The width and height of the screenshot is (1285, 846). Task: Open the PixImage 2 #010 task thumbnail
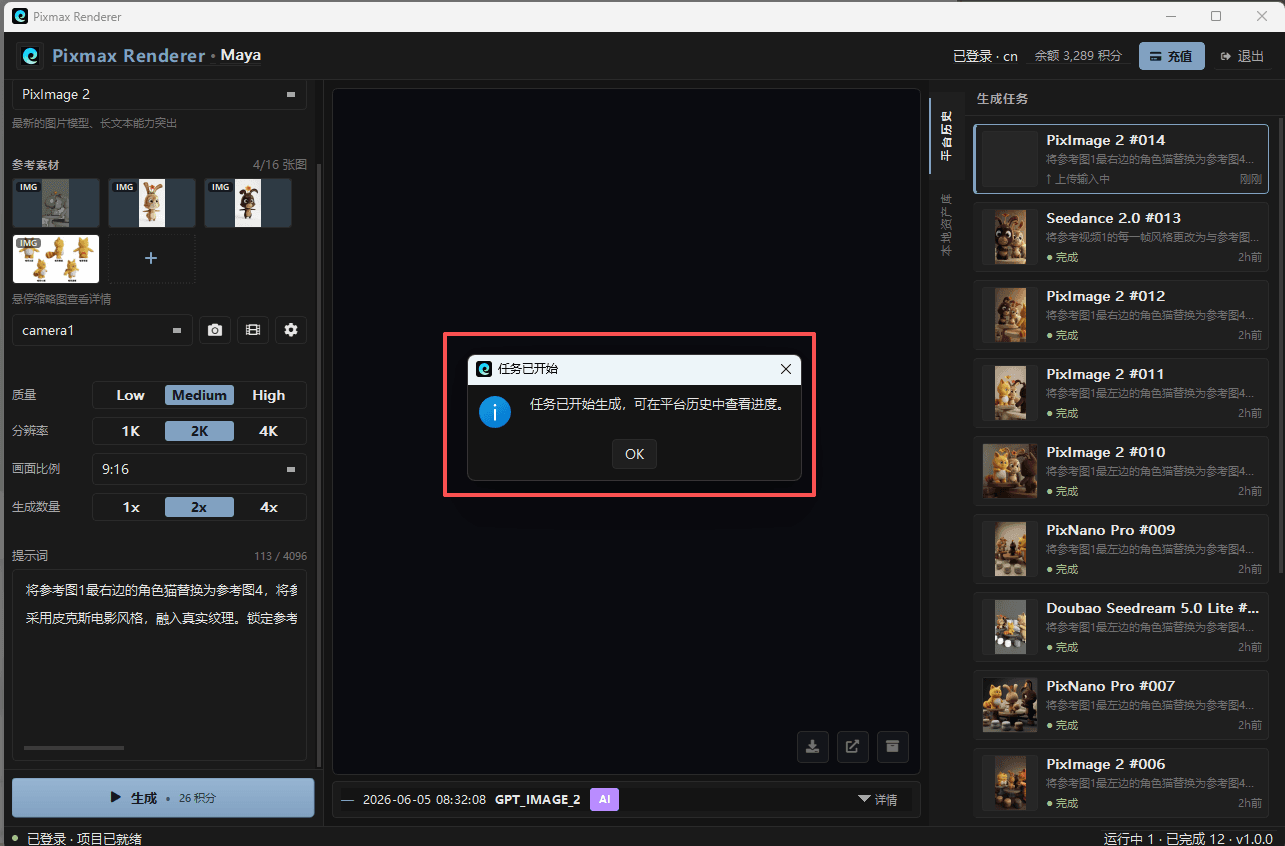1010,471
